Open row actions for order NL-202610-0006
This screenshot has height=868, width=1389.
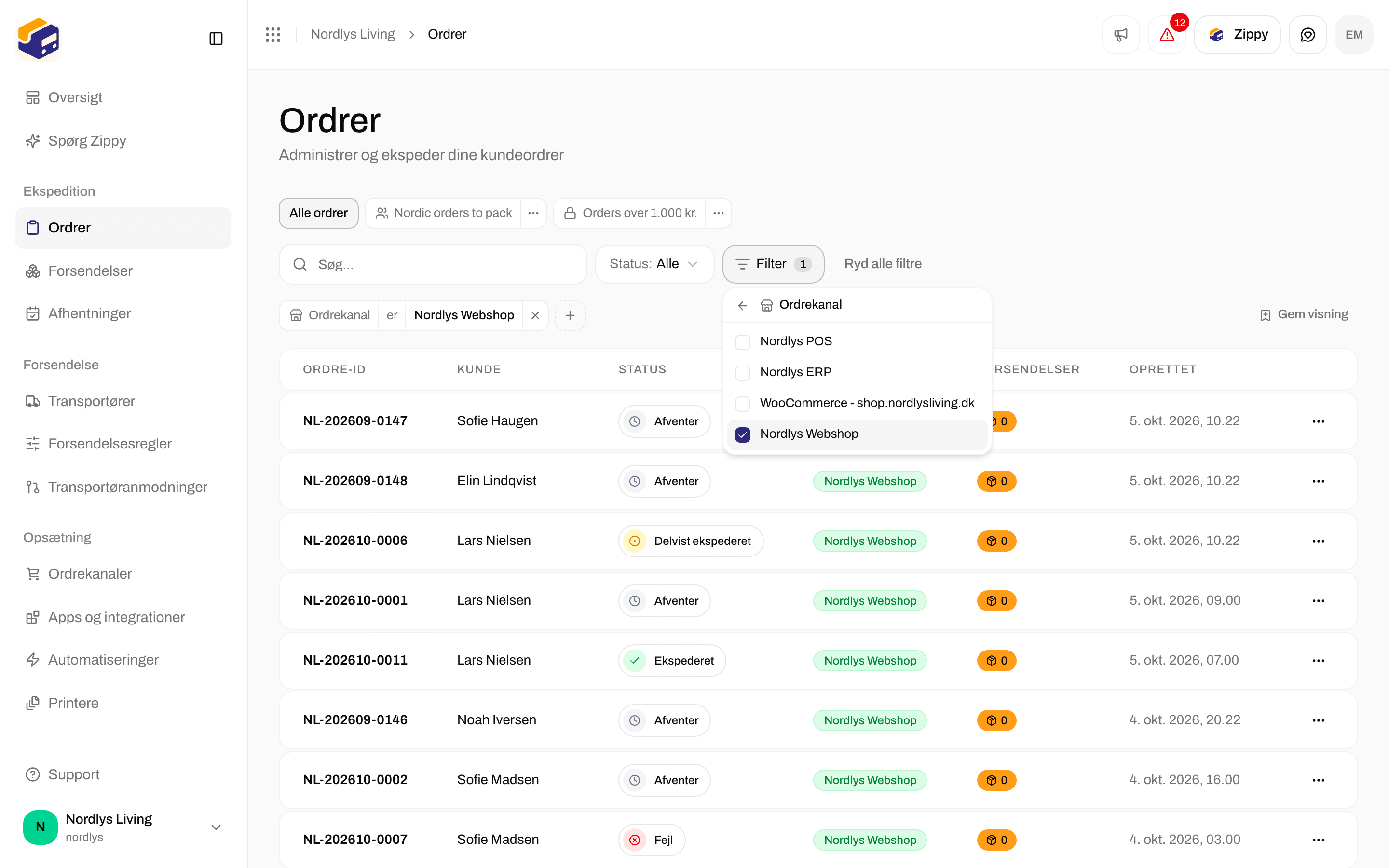coord(1319,541)
